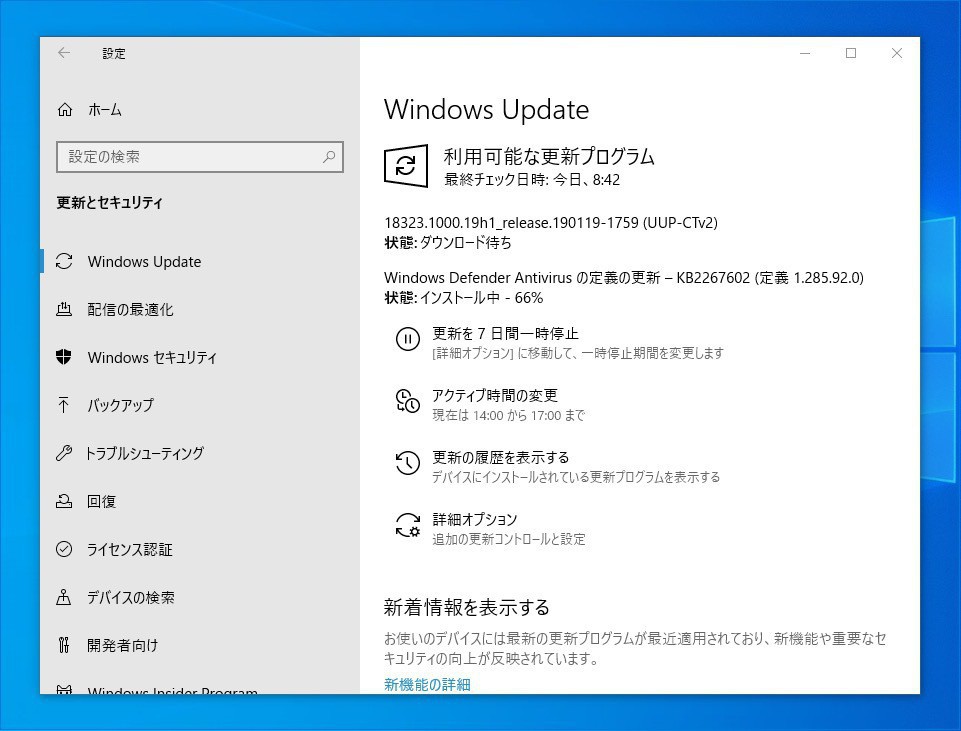Click the large update status refresh icon
The image size is (961, 731).
tap(406, 165)
